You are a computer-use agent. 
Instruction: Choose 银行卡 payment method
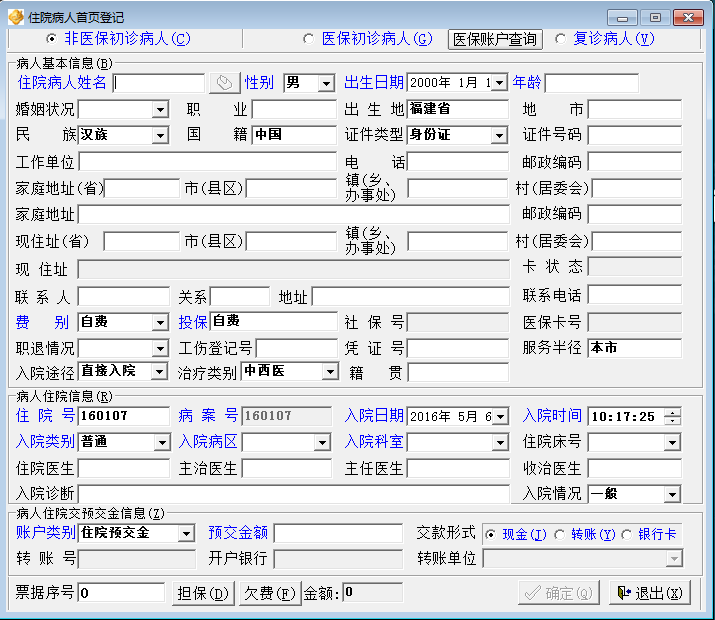coord(627,534)
